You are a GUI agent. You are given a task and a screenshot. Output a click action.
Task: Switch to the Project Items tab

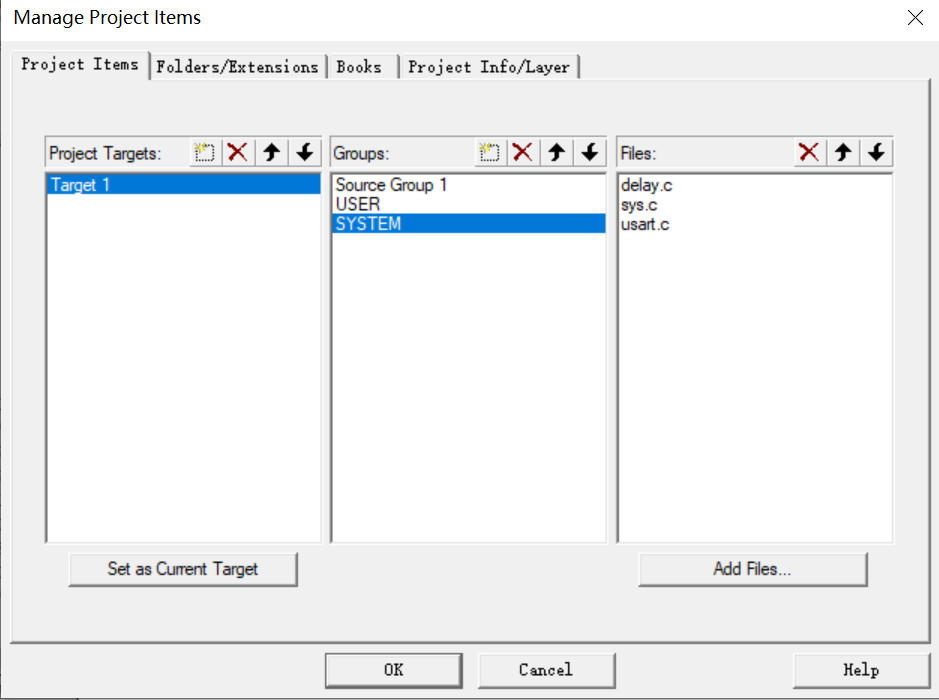coord(80,65)
